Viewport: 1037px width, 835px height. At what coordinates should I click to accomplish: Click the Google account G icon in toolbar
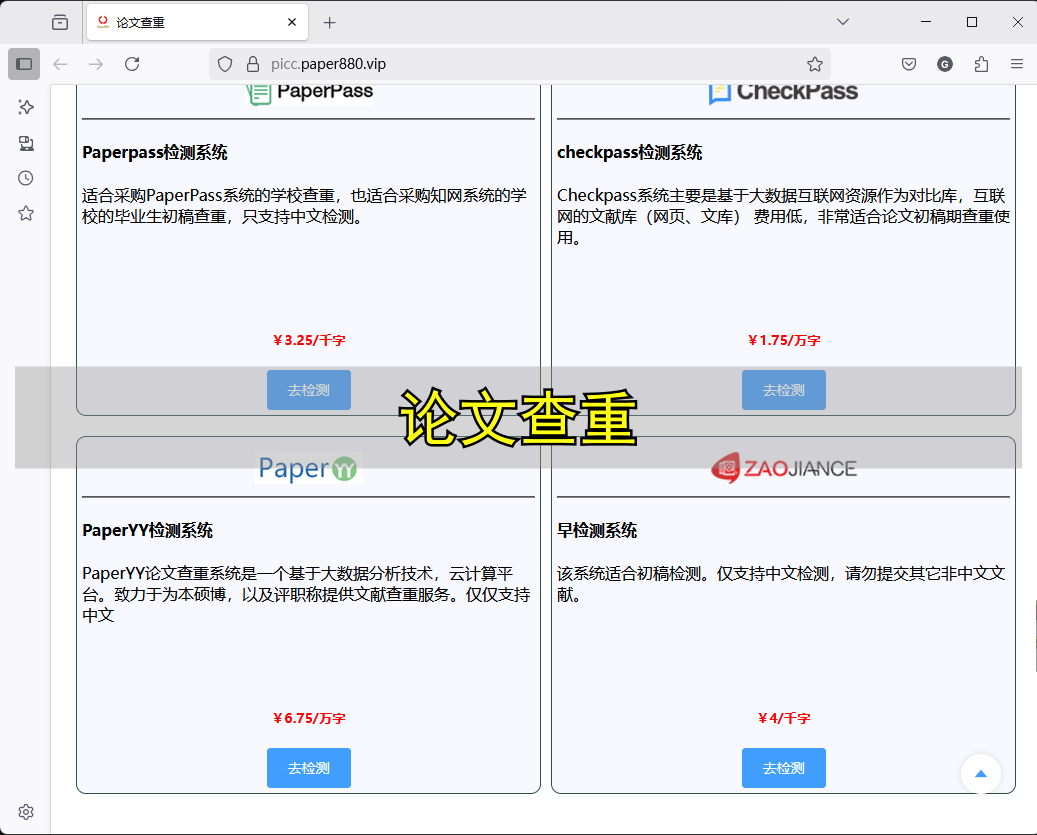click(x=945, y=63)
